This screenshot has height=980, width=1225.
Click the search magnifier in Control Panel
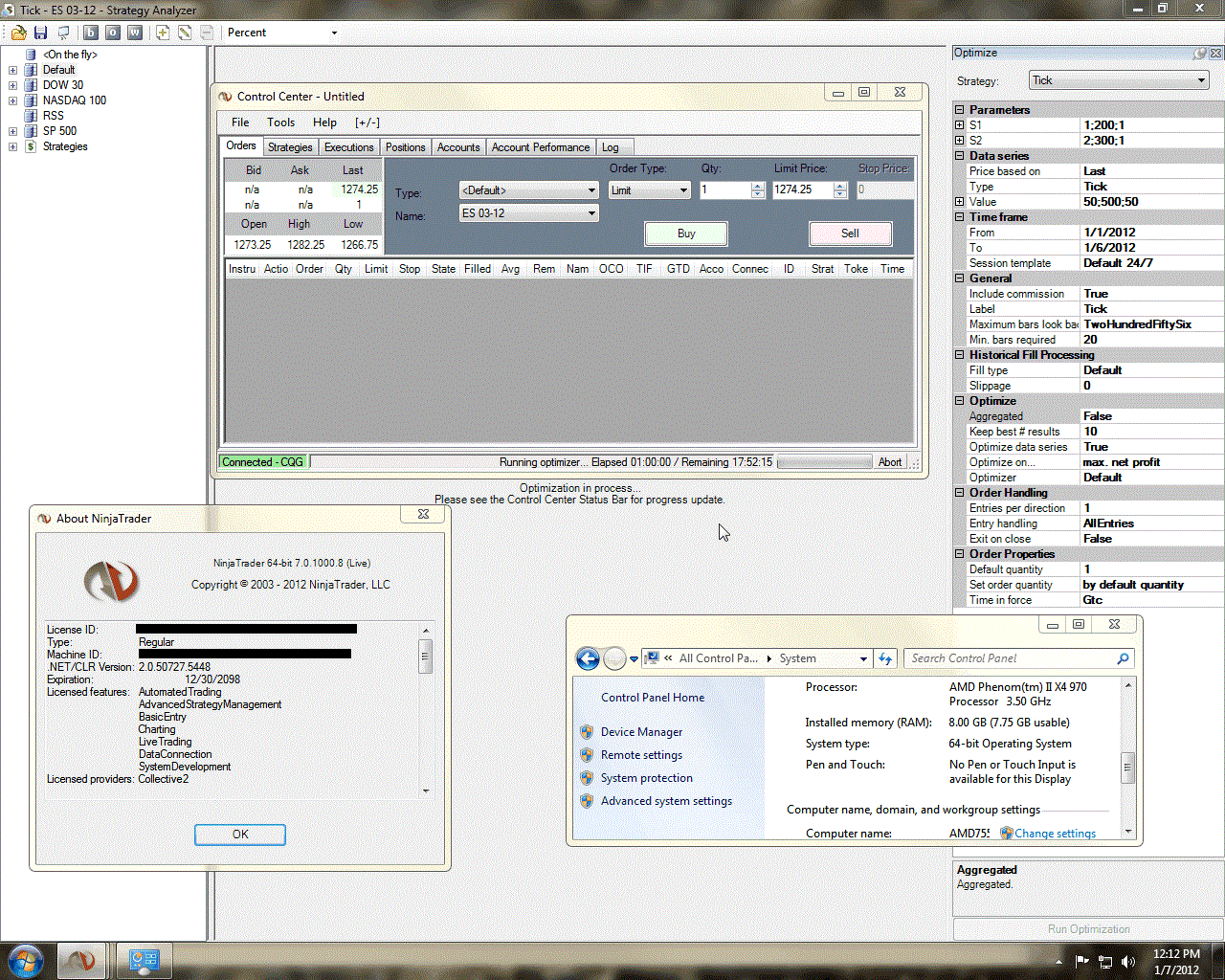[x=1124, y=658]
